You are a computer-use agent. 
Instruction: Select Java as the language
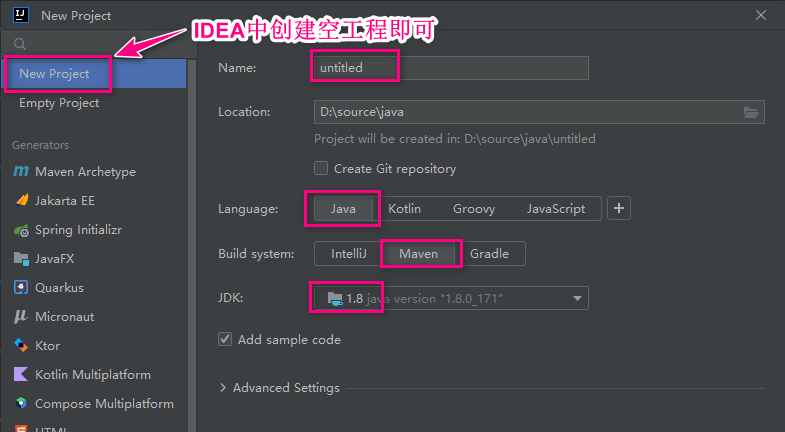[343, 209]
